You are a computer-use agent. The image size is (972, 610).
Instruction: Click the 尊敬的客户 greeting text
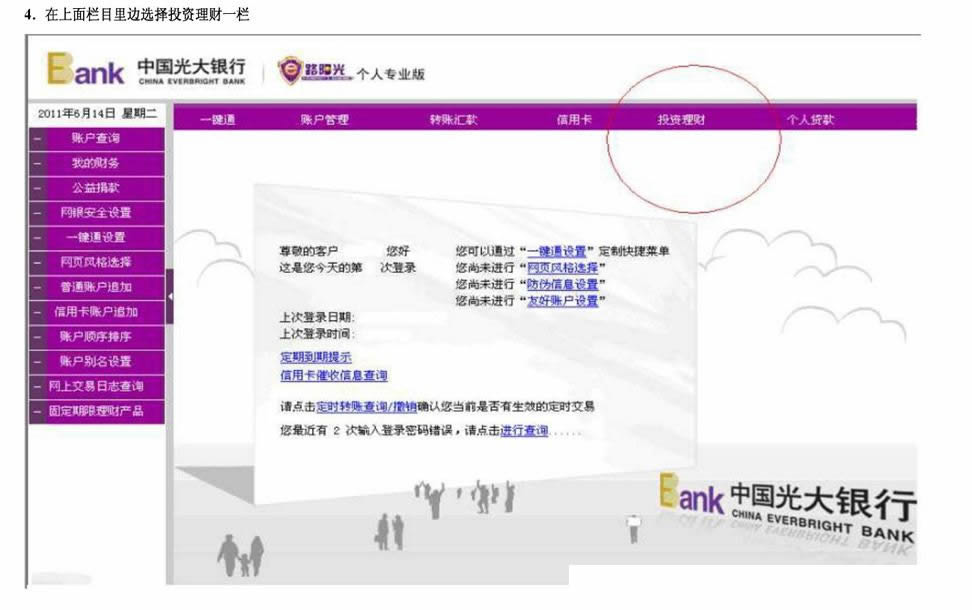click(x=308, y=251)
